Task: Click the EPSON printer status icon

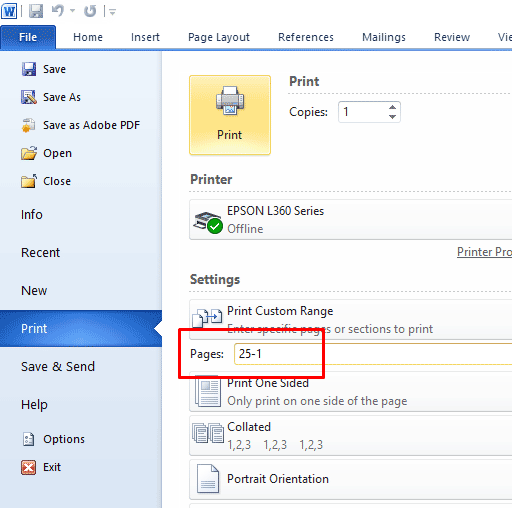Action: coord(208,222)
